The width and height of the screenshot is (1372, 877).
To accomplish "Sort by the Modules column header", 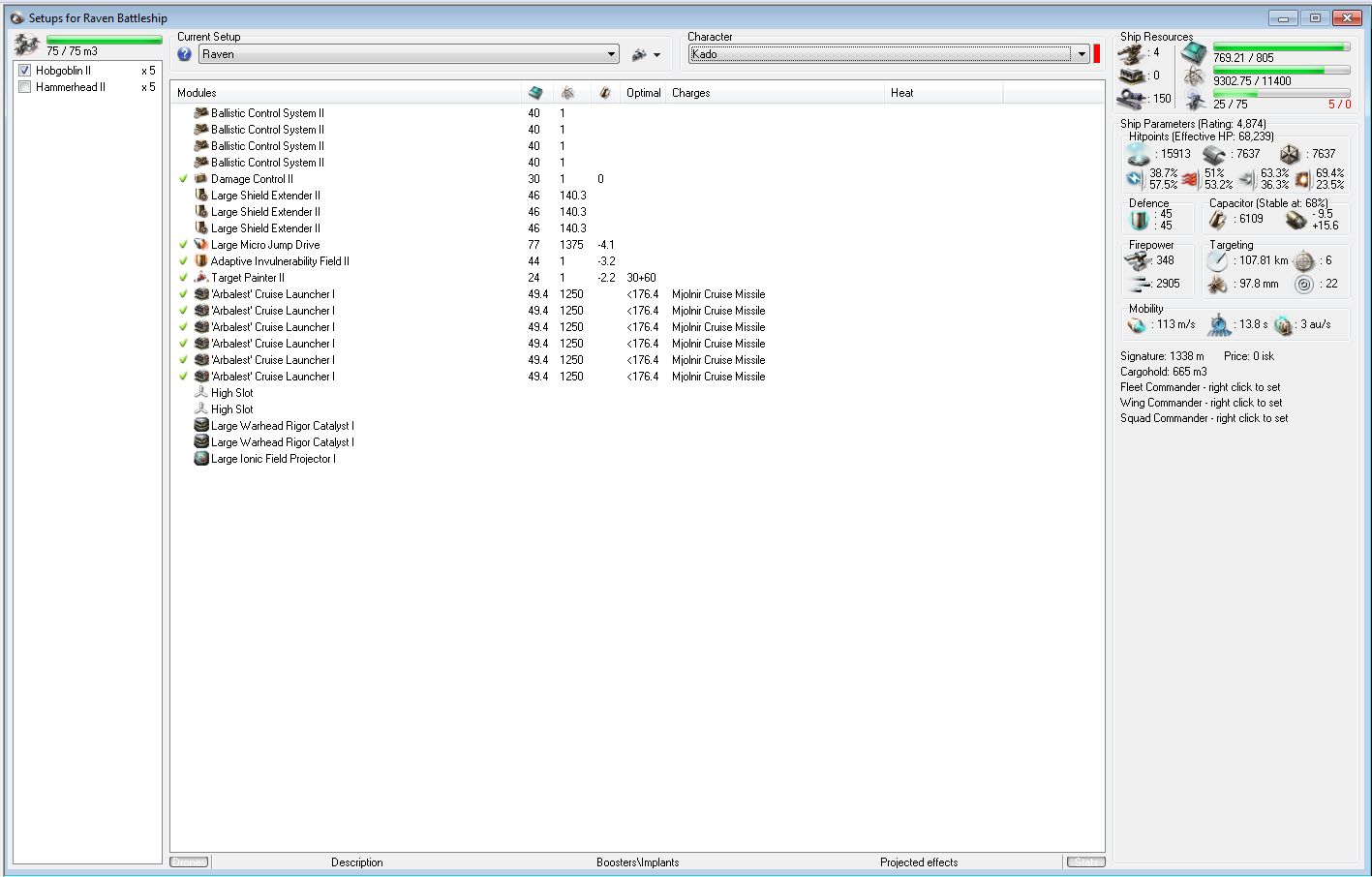I will coord(346,93).
